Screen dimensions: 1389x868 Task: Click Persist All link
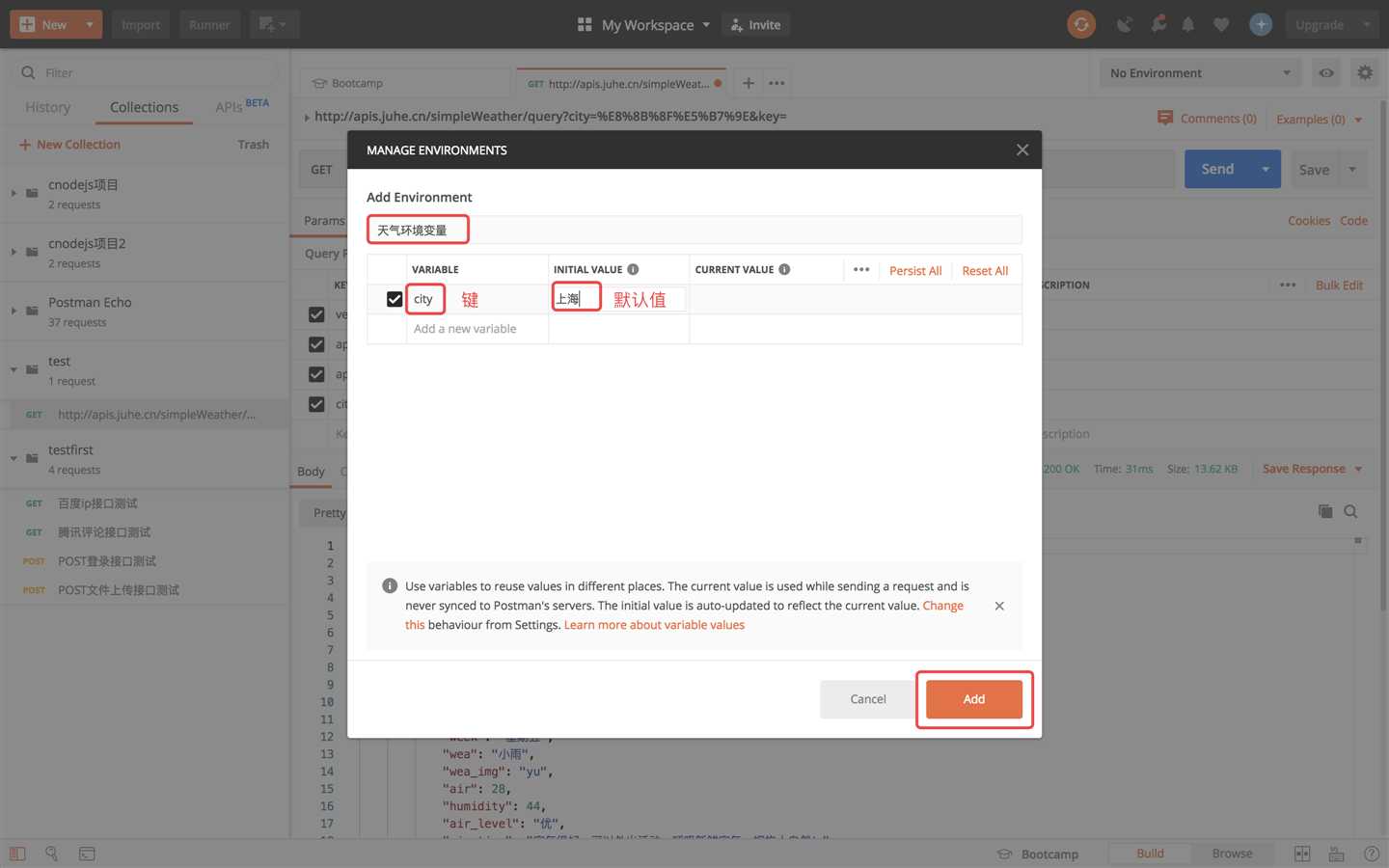[x=915, y=271]
